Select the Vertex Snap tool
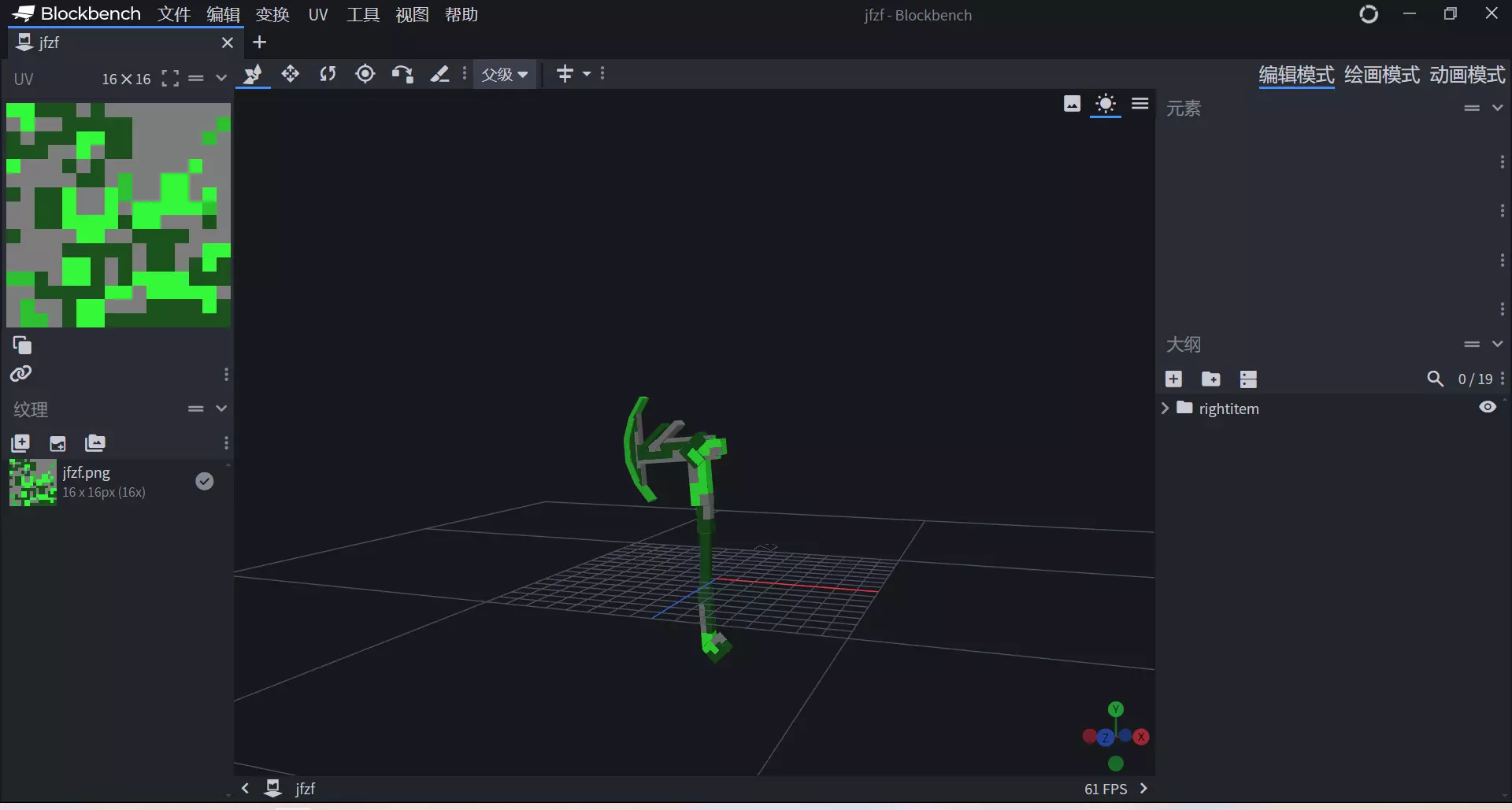Image resolution: width=1512 pixels, height=810 pixels. (402, 74)
